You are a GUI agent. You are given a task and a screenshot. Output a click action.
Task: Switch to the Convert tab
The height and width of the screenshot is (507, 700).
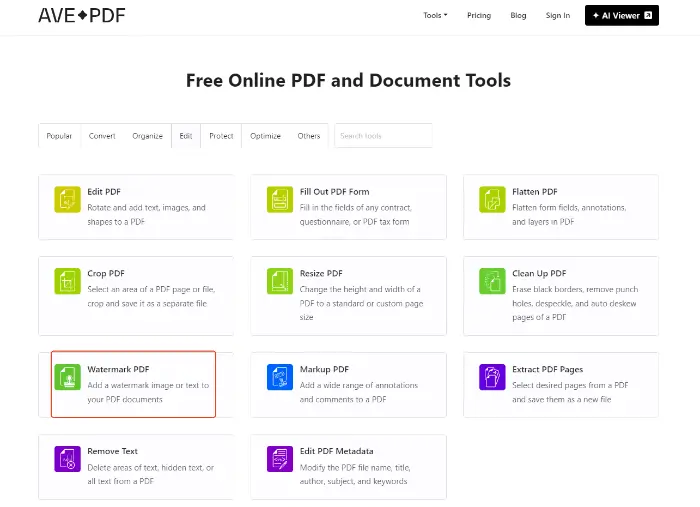click(x=102, y=136)
